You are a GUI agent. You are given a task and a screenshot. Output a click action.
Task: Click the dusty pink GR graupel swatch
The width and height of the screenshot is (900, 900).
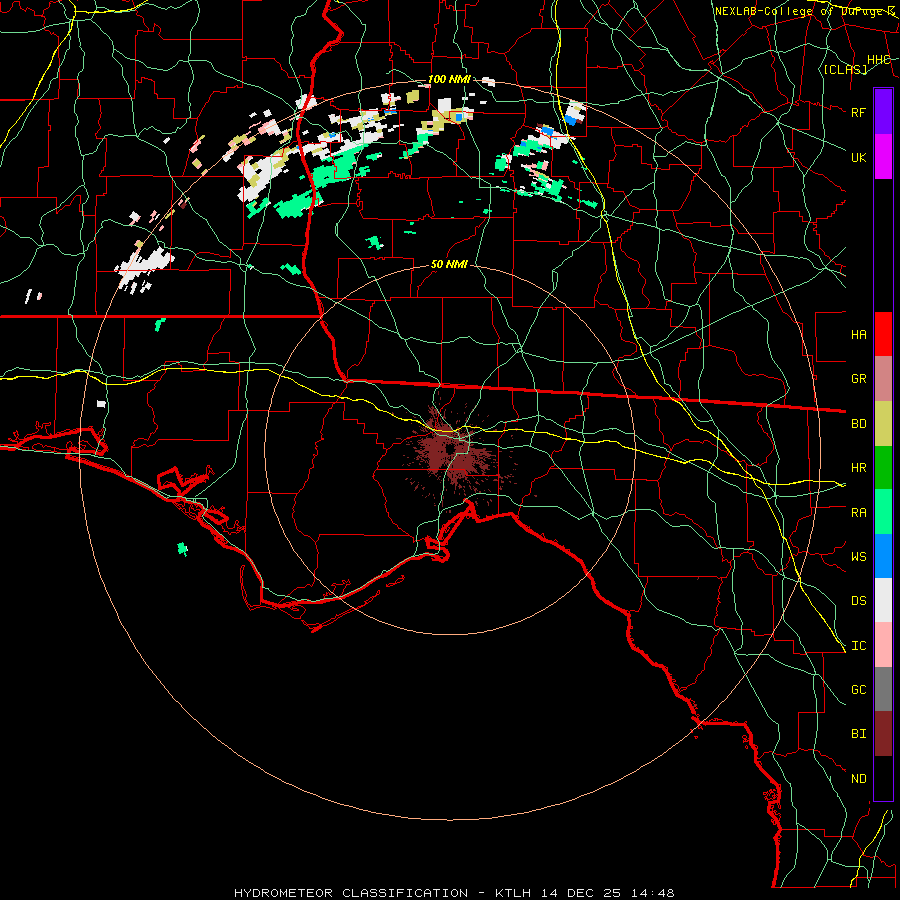(x=883, y=379)
